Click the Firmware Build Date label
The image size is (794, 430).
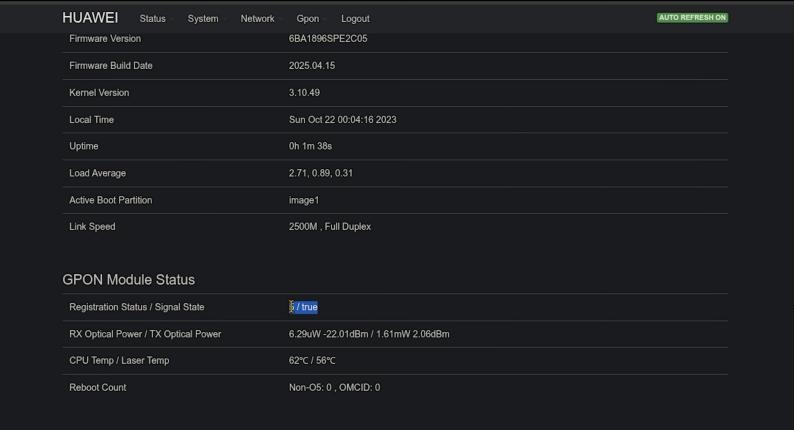111,66
